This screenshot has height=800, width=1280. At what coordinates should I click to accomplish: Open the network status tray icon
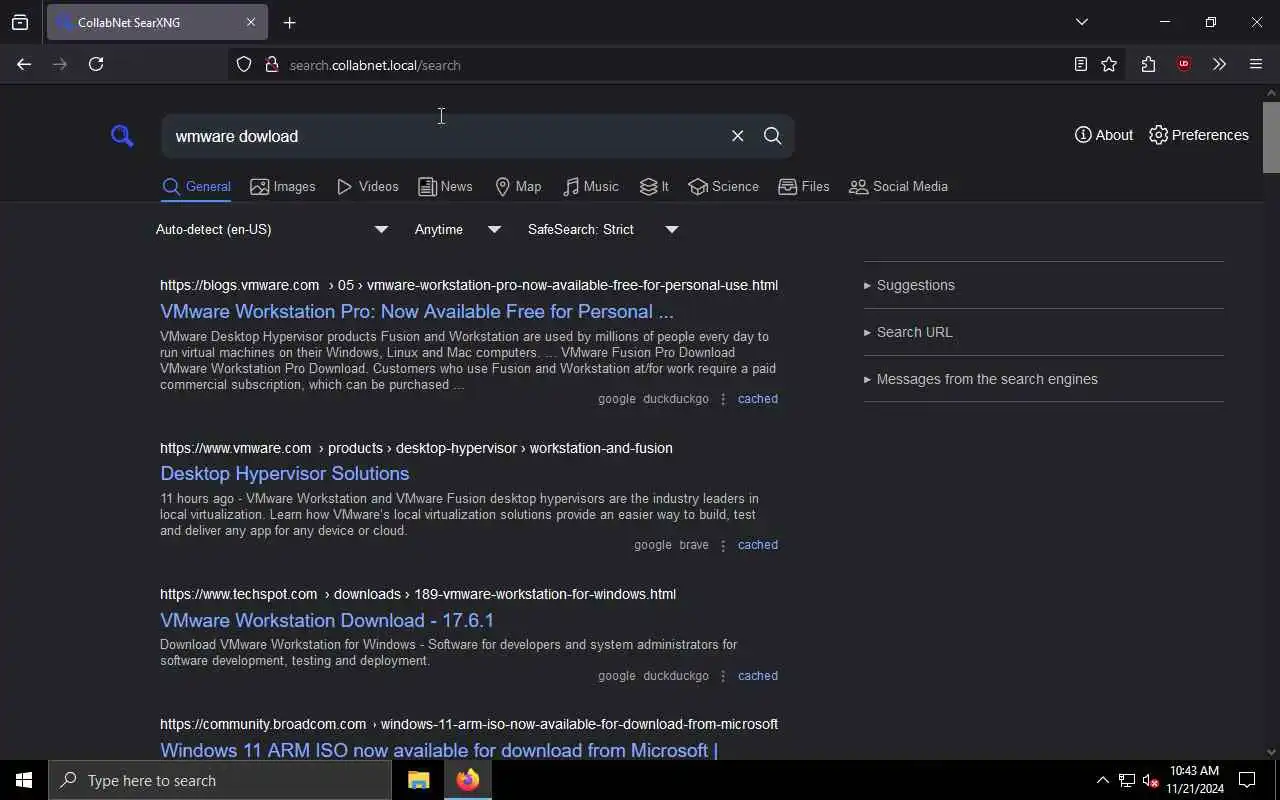point(1127,780)
